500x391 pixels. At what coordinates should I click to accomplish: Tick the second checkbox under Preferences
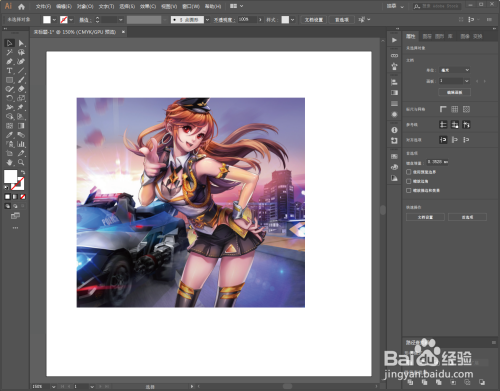[x=408, y=181]
